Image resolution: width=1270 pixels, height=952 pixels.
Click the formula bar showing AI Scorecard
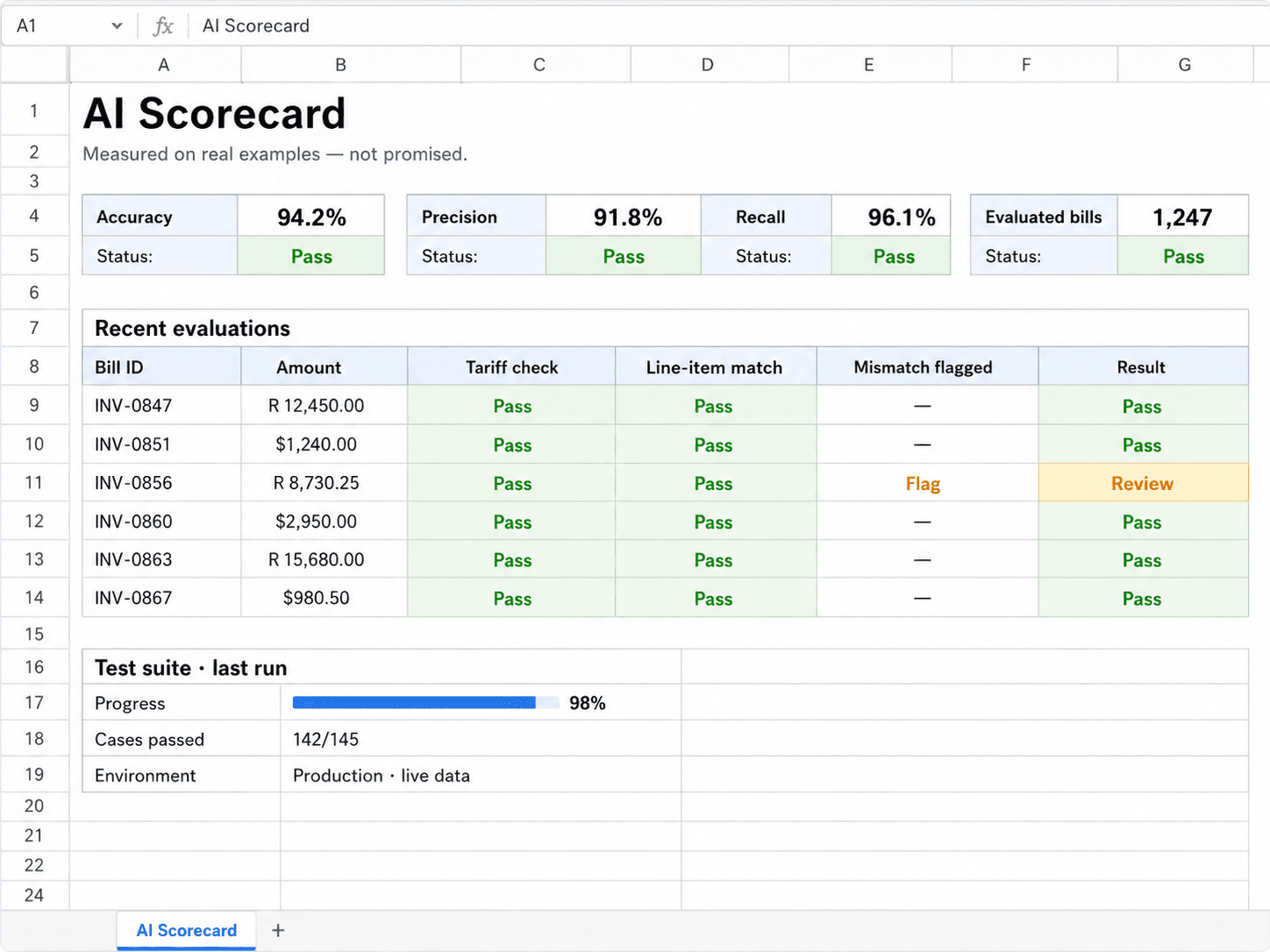[x=728, y=25]
